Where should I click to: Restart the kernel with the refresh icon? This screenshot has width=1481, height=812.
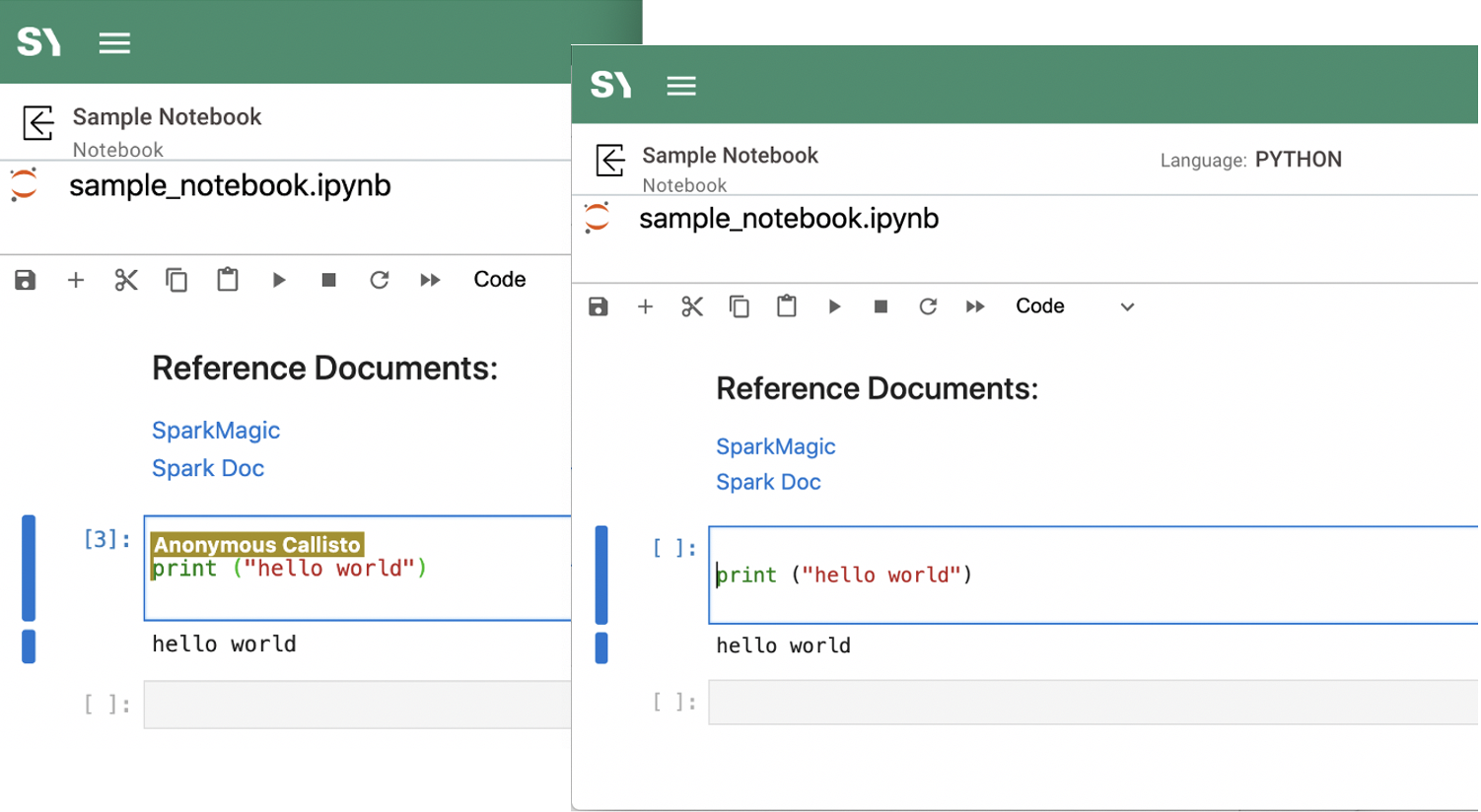click(927, 306)
